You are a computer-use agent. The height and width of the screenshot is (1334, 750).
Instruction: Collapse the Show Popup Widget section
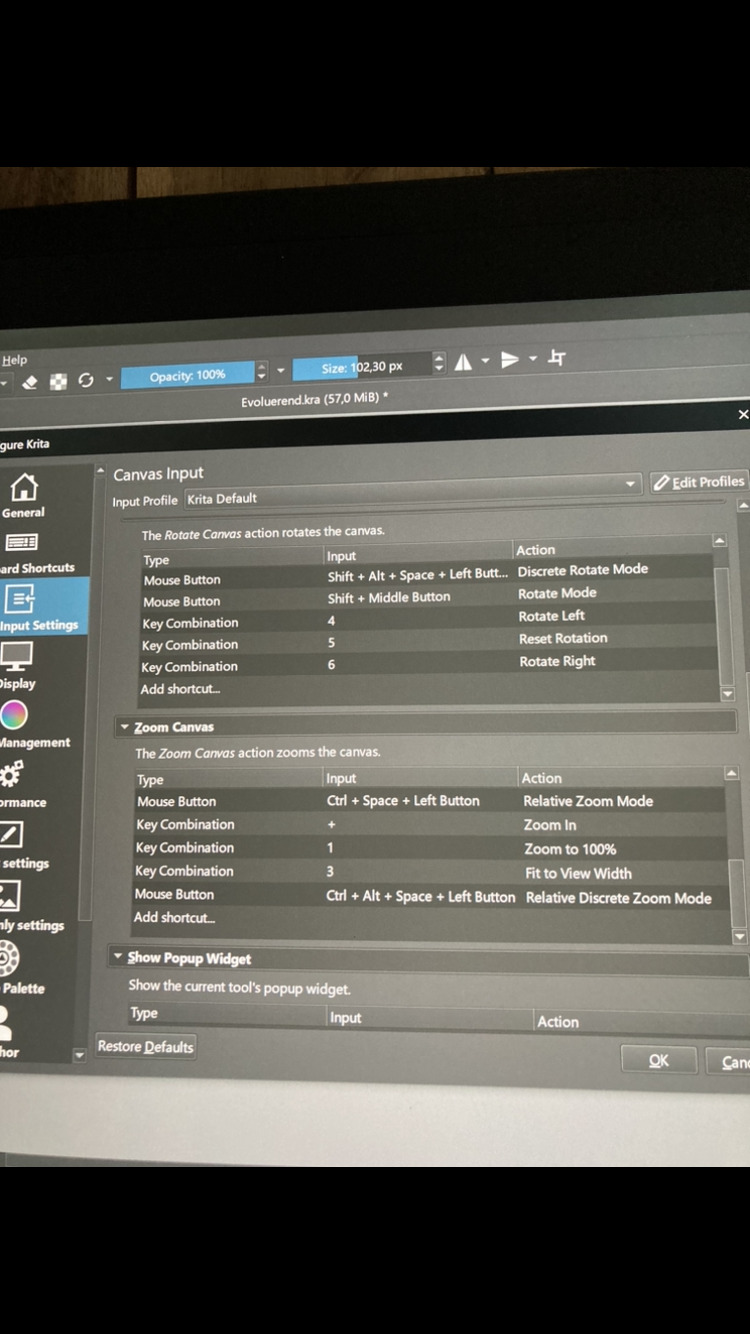click(118, 957)
